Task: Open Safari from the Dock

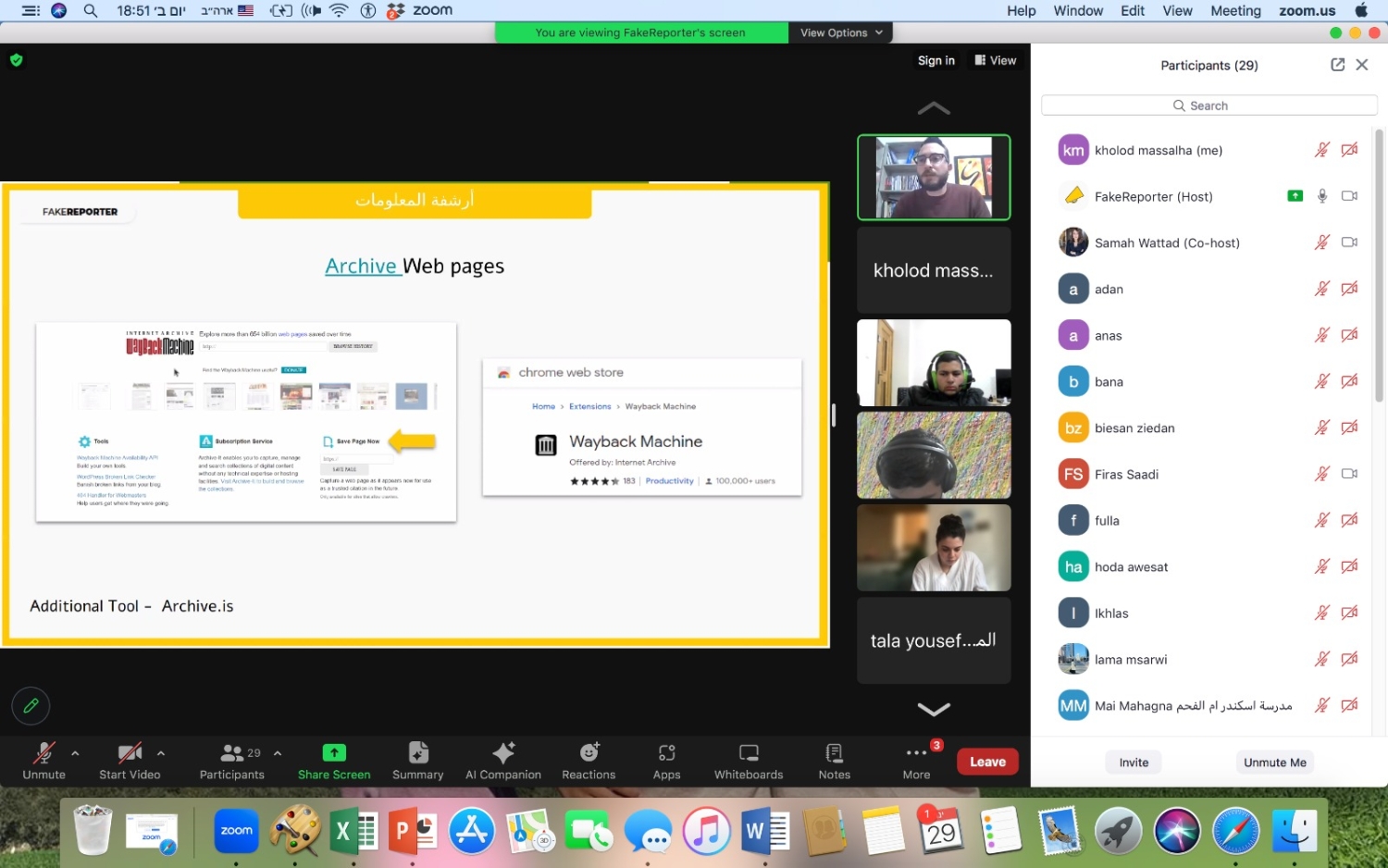Action: click(x=1235, y=830)
